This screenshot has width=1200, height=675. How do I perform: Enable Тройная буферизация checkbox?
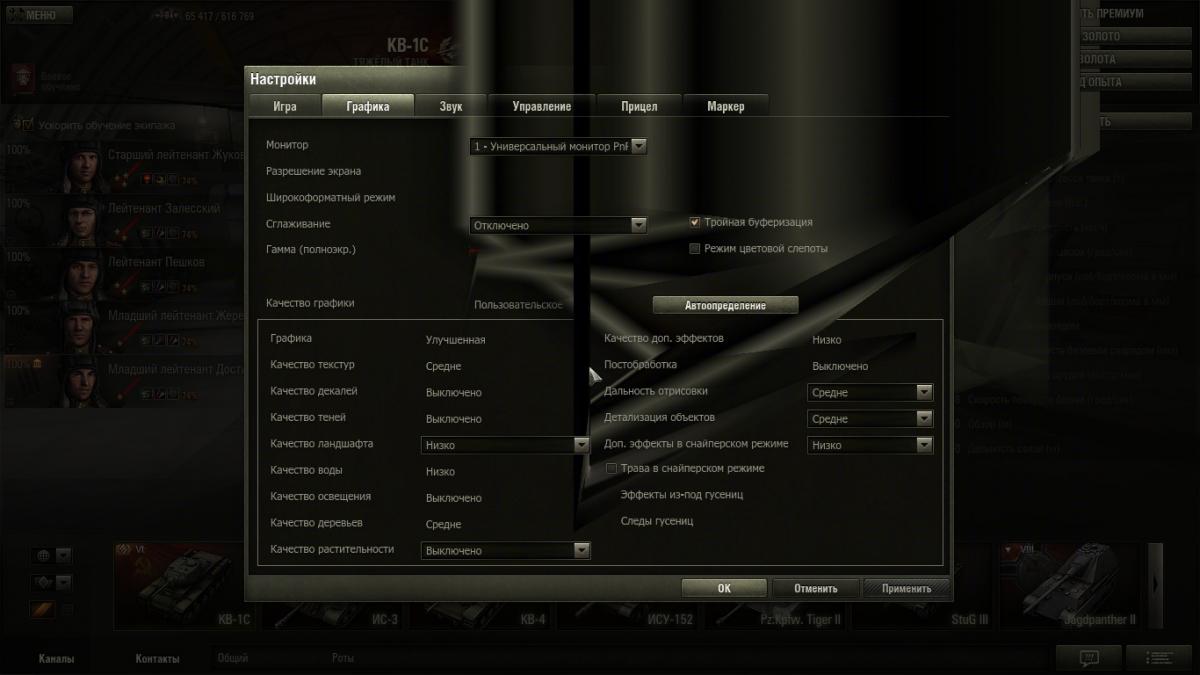coord(695,222)
